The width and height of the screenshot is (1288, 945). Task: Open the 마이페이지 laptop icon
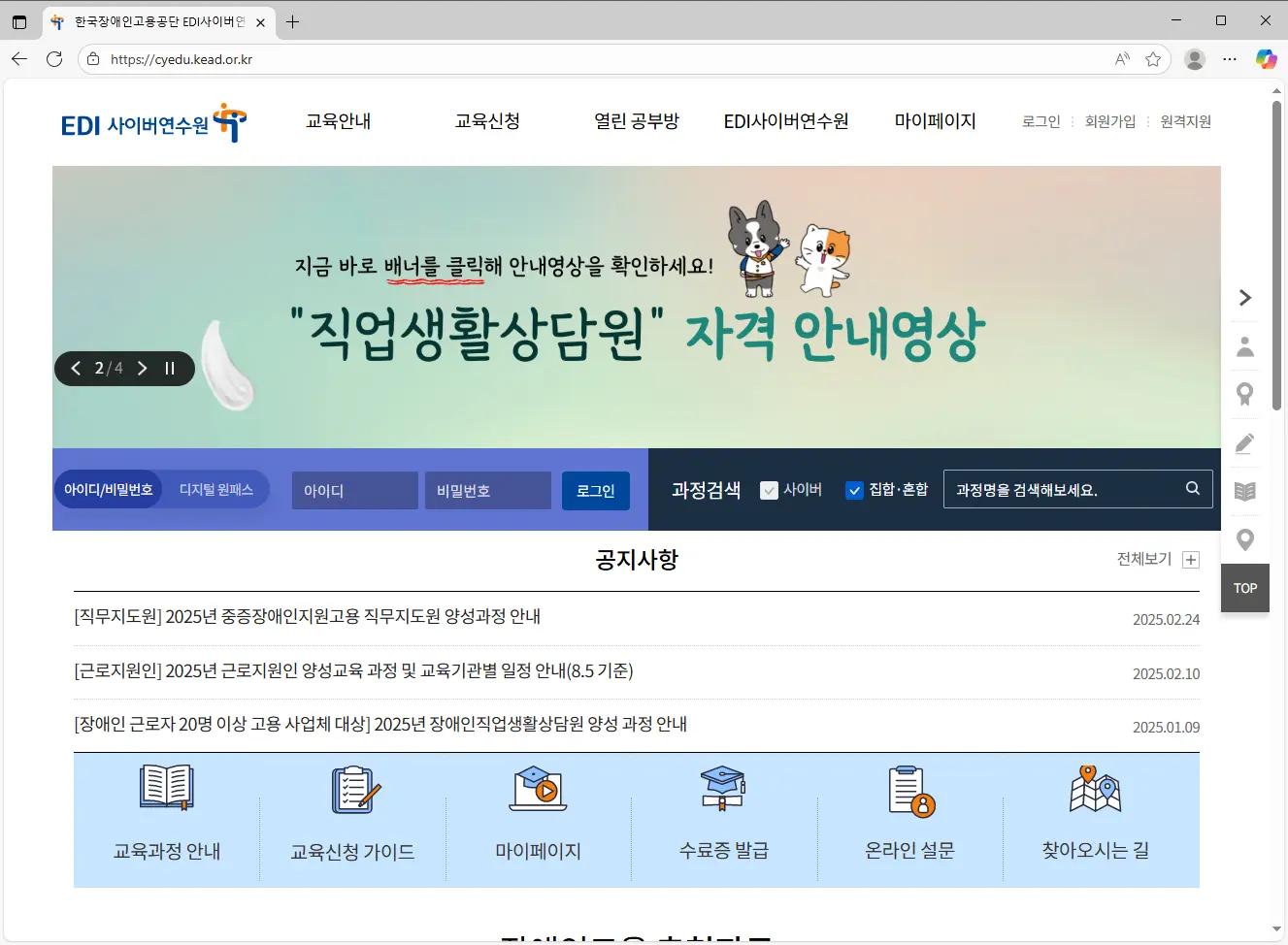[x=539, y=789]
